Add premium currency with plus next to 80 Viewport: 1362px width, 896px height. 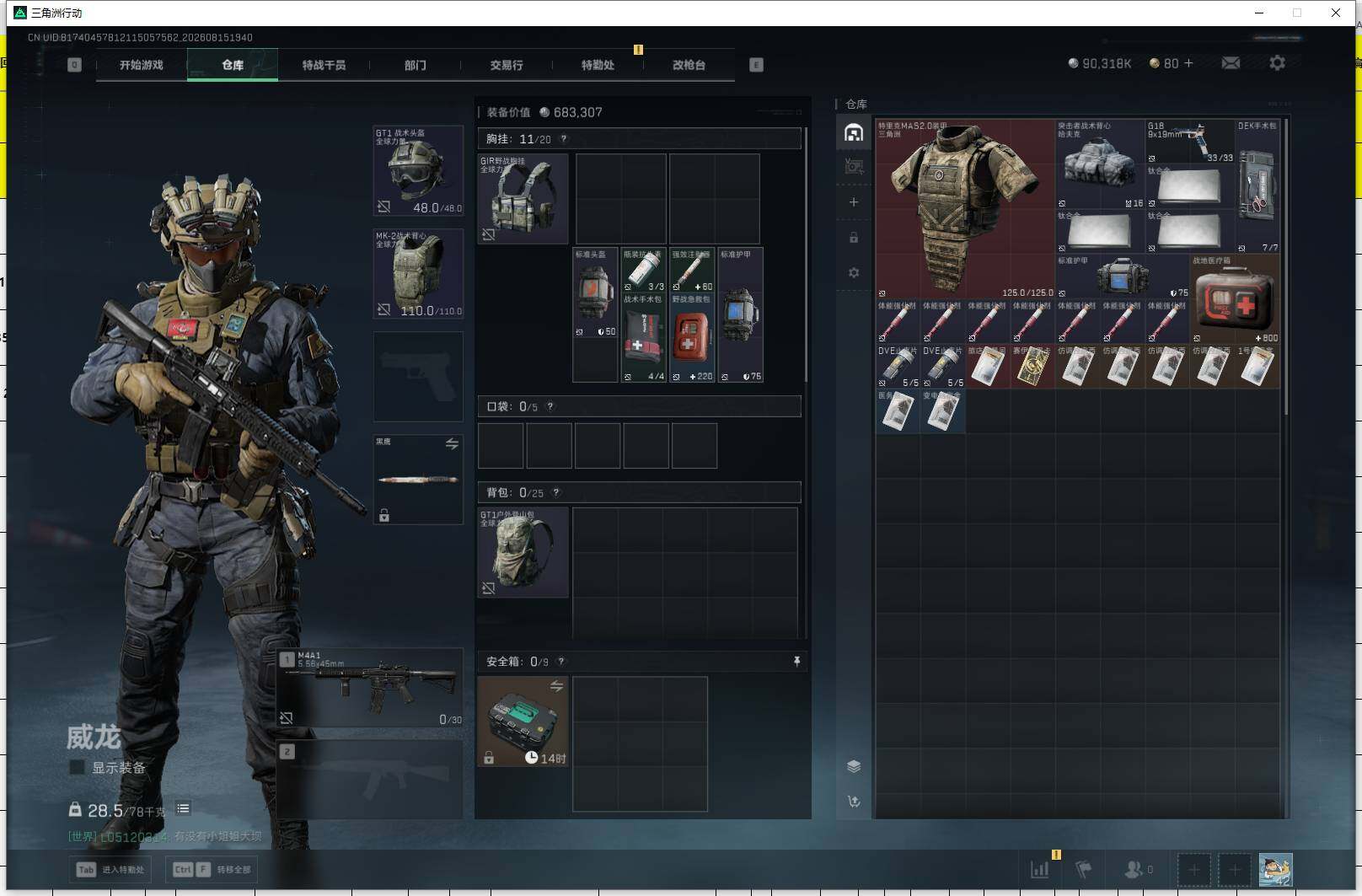(1188, 63)
